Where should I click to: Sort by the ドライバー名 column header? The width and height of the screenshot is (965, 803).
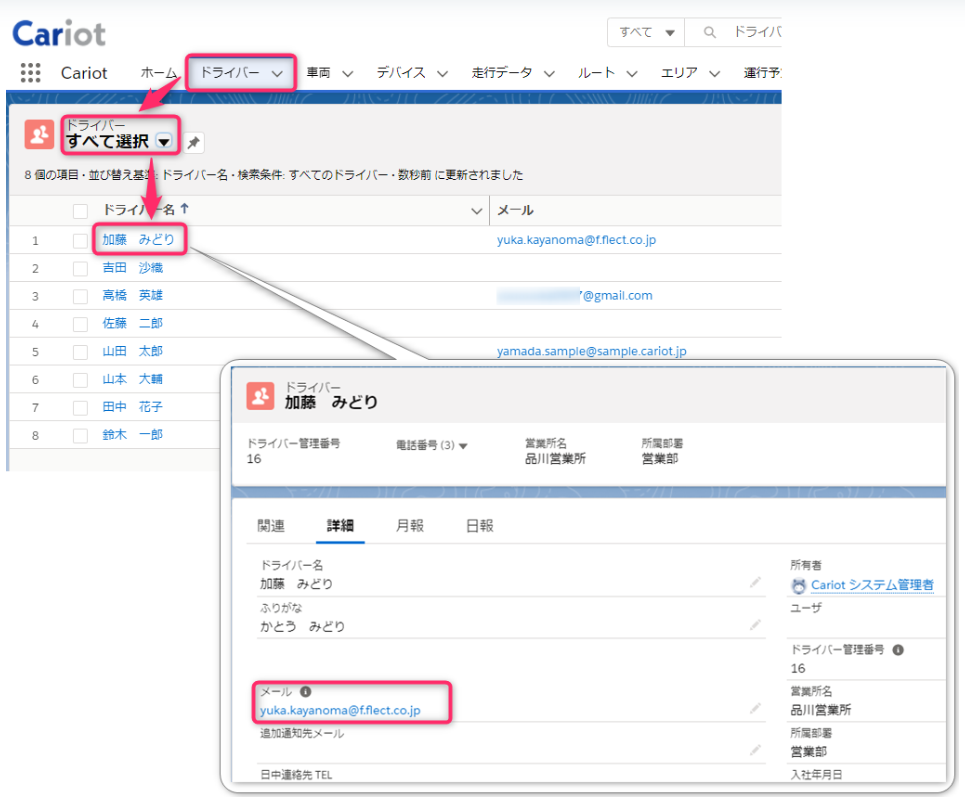point(139,210)
